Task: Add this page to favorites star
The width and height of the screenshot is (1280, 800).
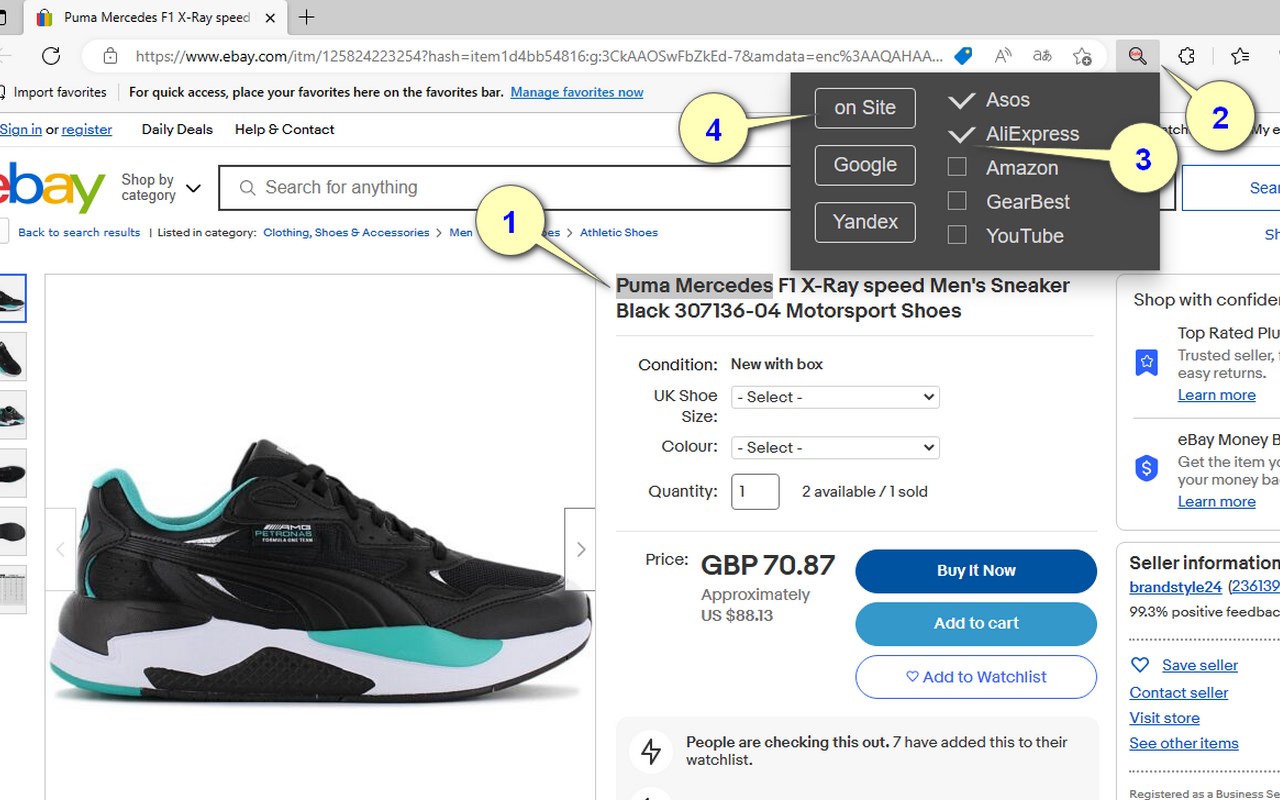Action: [x=1082, y=56]
